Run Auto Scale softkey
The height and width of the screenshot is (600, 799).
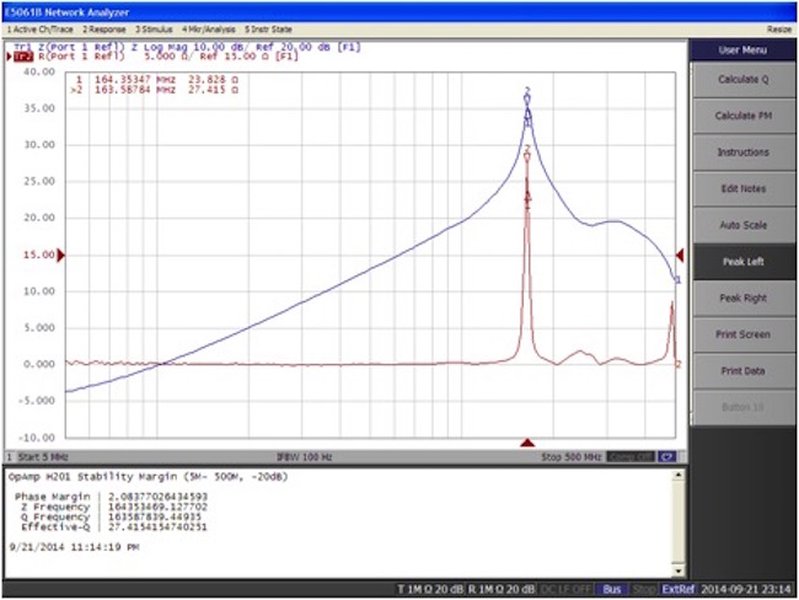[x=743, y=225]
